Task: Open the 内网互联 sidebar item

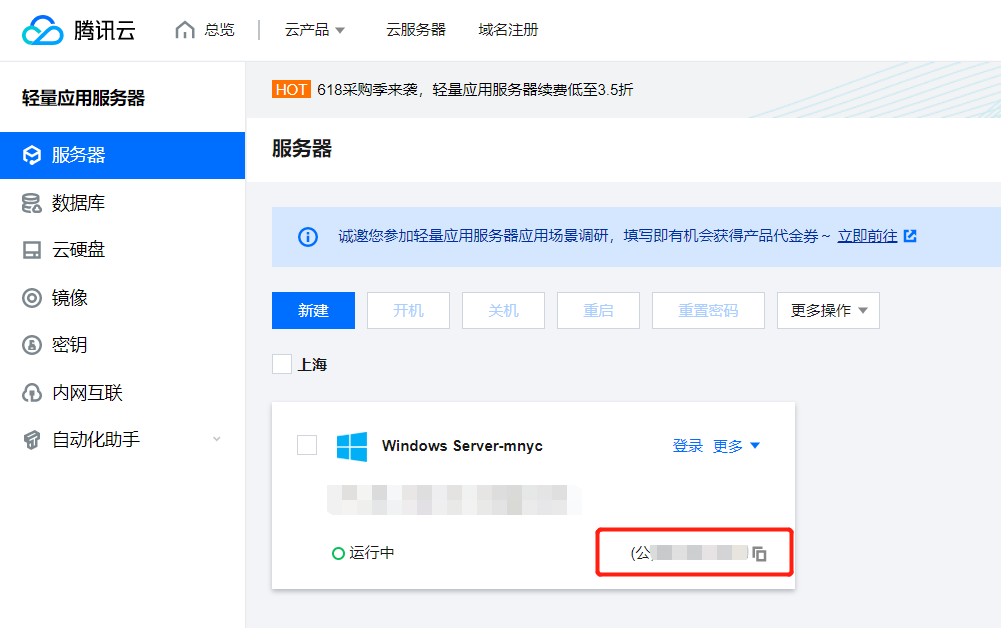Action: 123,392
